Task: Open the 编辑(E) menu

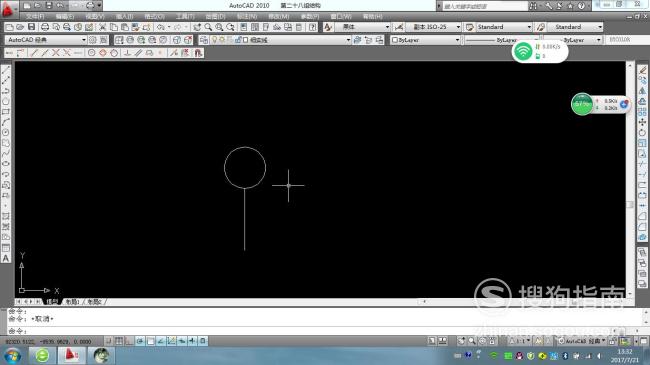Action: point(65,16)
